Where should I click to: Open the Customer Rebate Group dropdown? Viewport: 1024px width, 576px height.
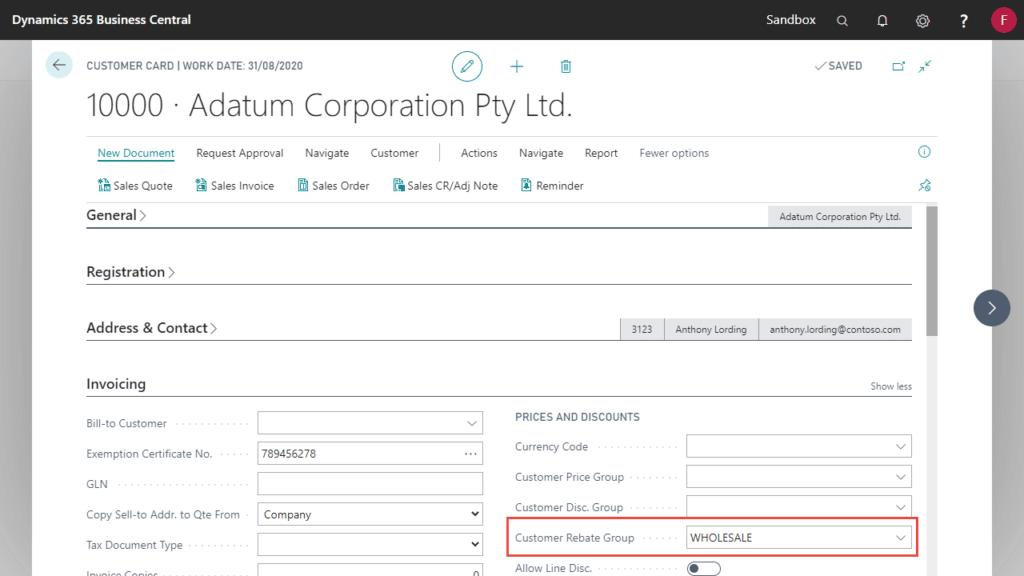900,538
